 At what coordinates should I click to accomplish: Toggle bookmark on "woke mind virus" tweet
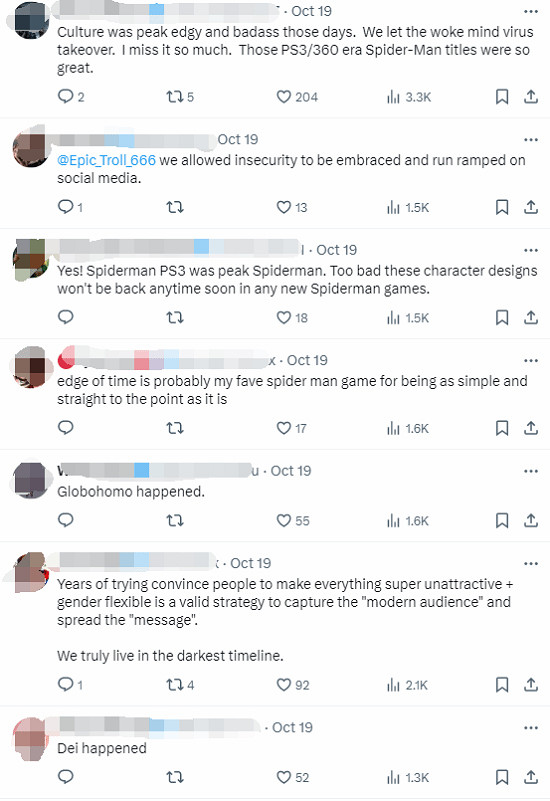[x=502, y=97]
